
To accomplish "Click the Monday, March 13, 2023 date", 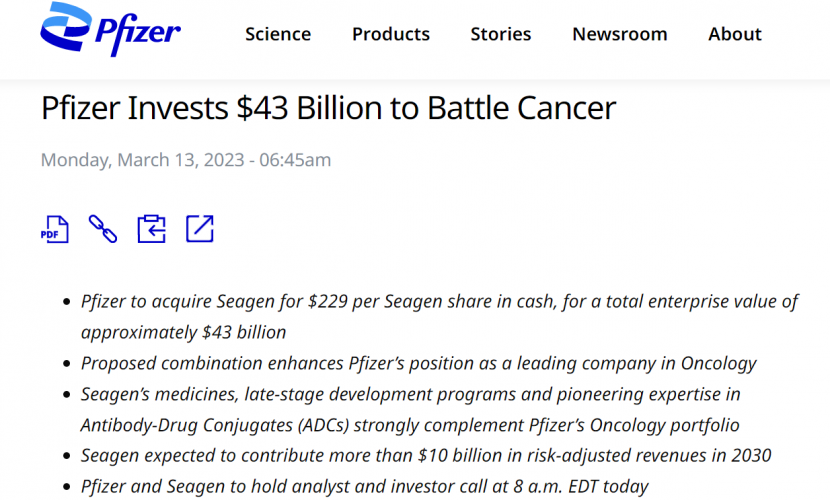I will 186,160.
